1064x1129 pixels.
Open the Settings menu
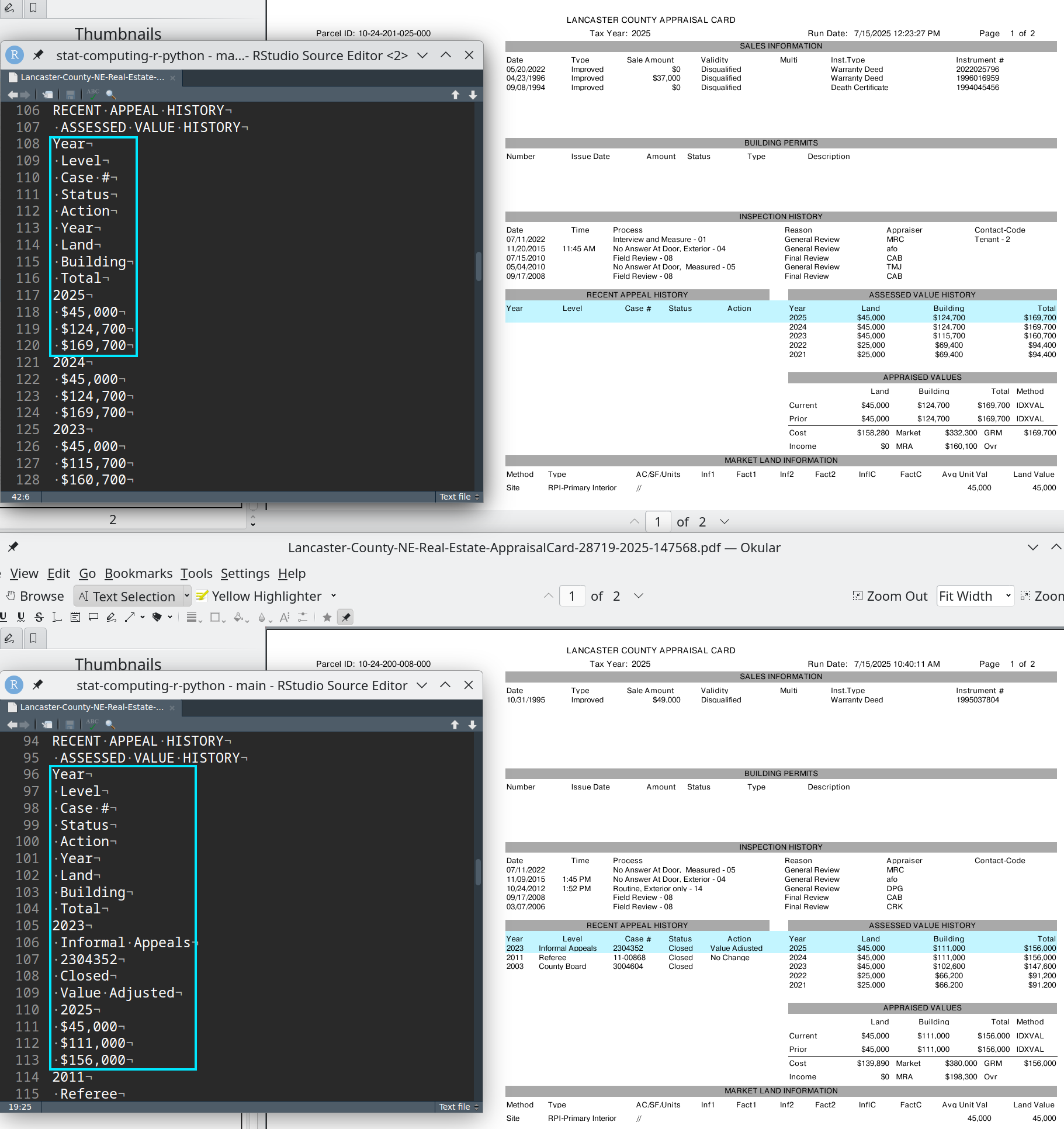click(245, 573)
